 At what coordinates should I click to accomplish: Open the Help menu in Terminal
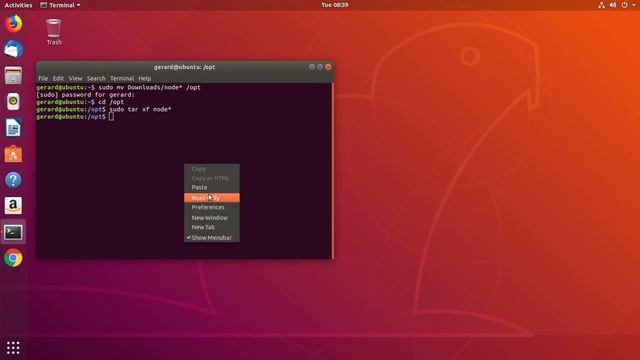[144, 78]
